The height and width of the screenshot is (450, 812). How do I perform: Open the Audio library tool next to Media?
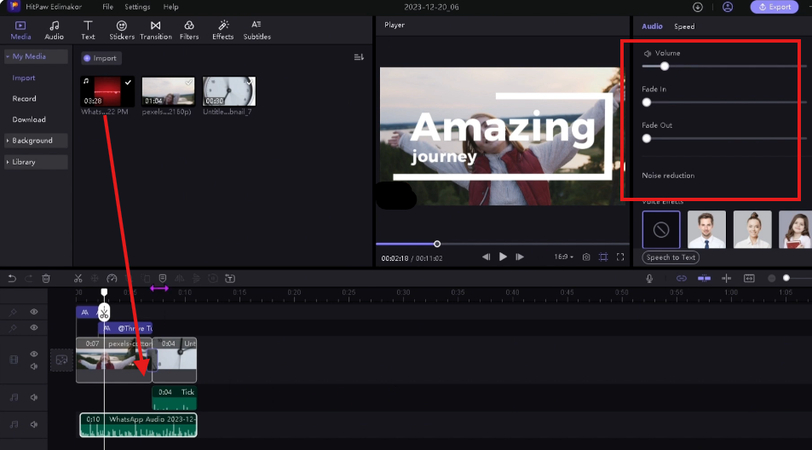point(54,30)
